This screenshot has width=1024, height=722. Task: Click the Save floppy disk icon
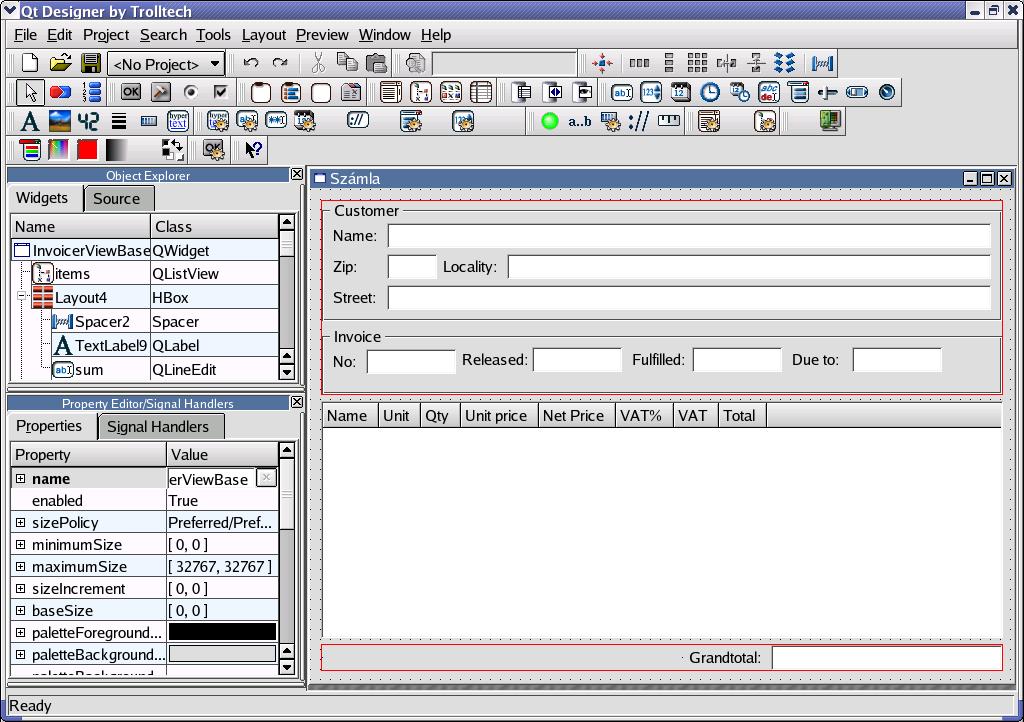pos(91,63)
